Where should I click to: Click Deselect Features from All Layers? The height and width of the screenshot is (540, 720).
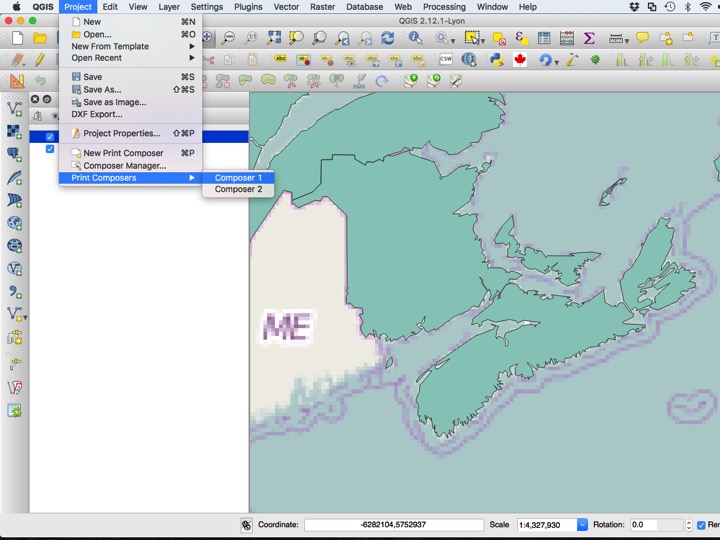(x=499, y=38)
